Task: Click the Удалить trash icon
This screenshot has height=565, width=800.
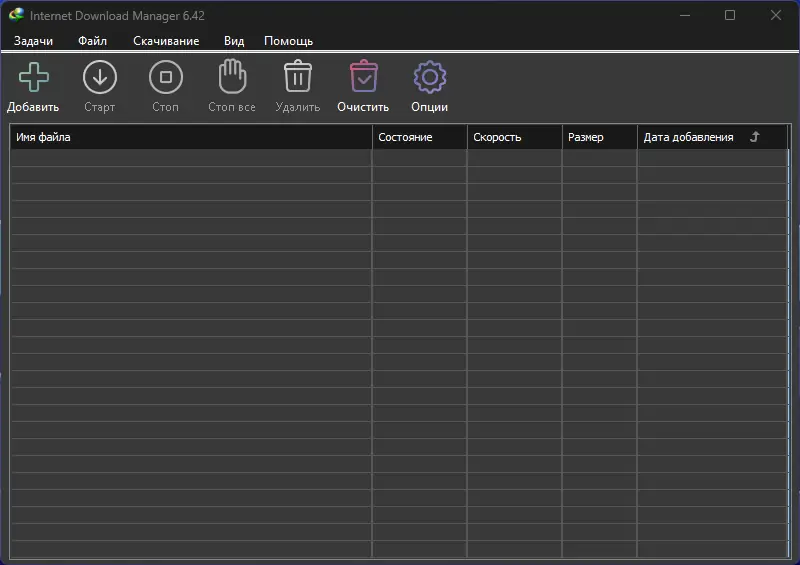Action: 298,77
